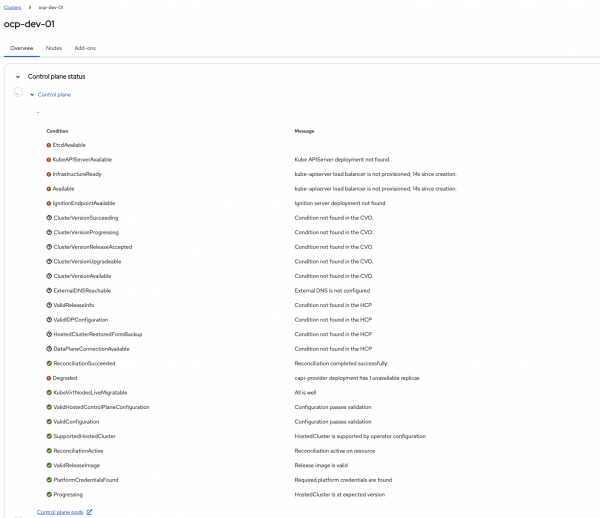Collapse the Control plane subsection chevron
600x518 pixels.
pyautogui.click(x=32, y=94)
